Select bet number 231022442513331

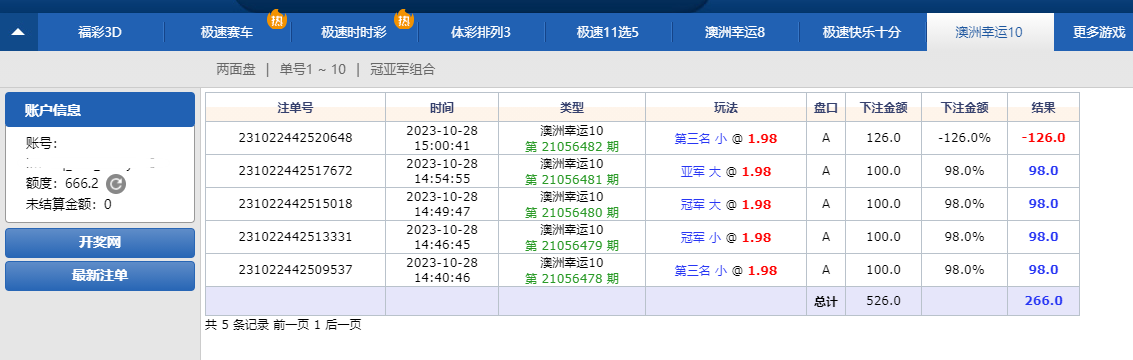(x=296, y=236)
